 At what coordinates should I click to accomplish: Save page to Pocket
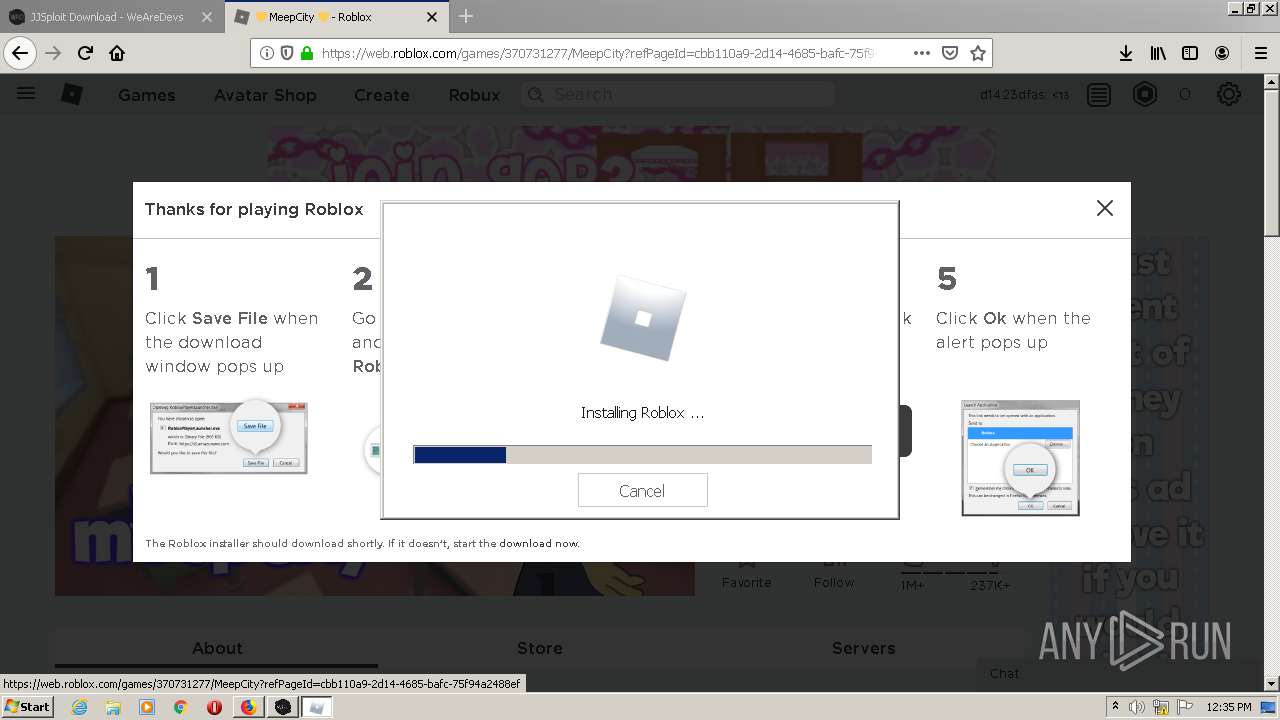(x=950, y=53)
